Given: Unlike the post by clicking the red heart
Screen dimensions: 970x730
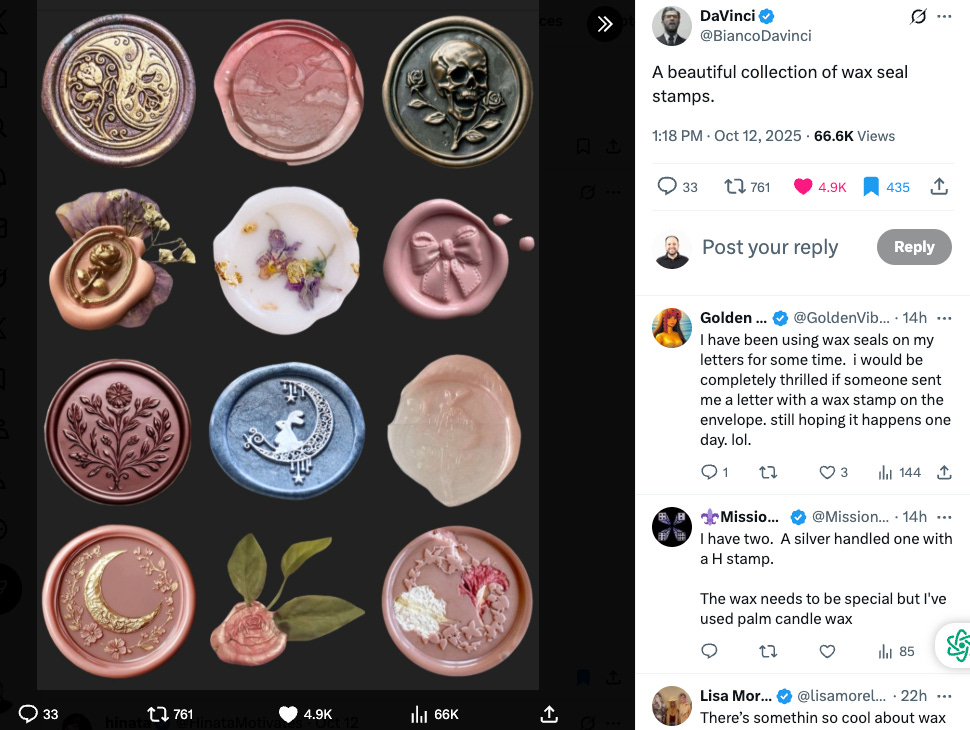Looking at the screenshot, I should (x=803, y=186).
